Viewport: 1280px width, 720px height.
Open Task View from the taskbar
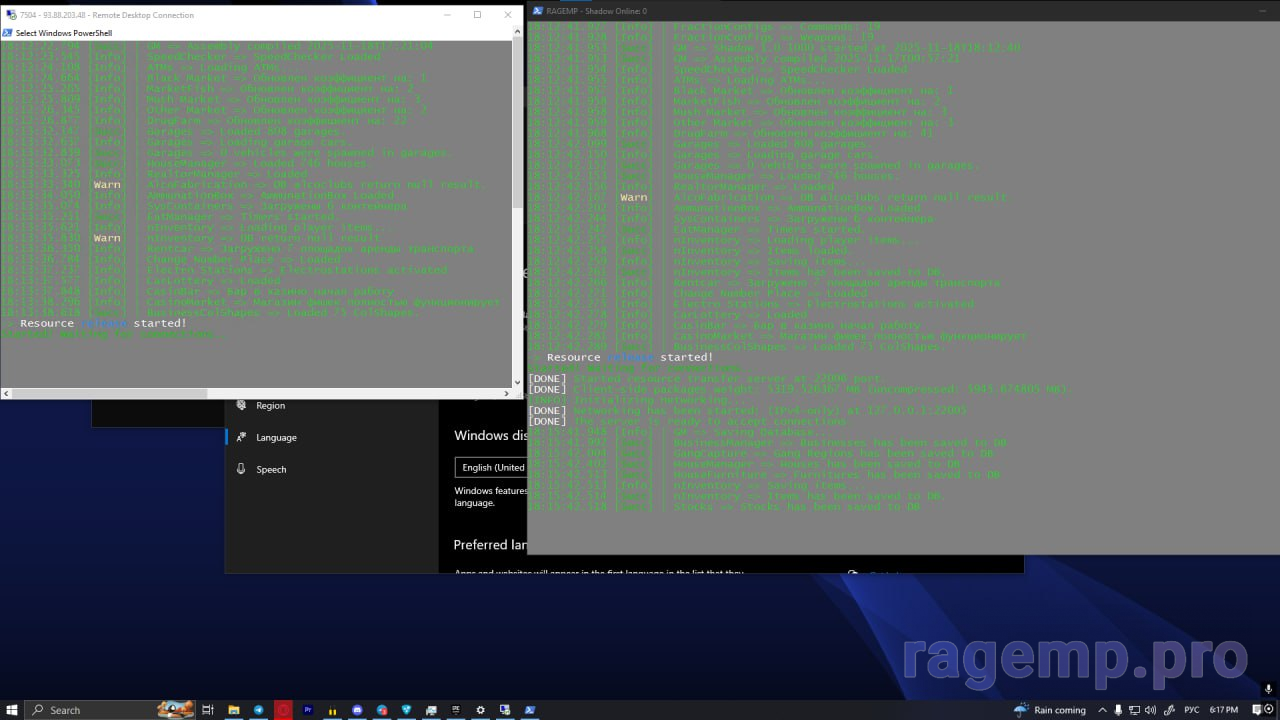point(208,710)
